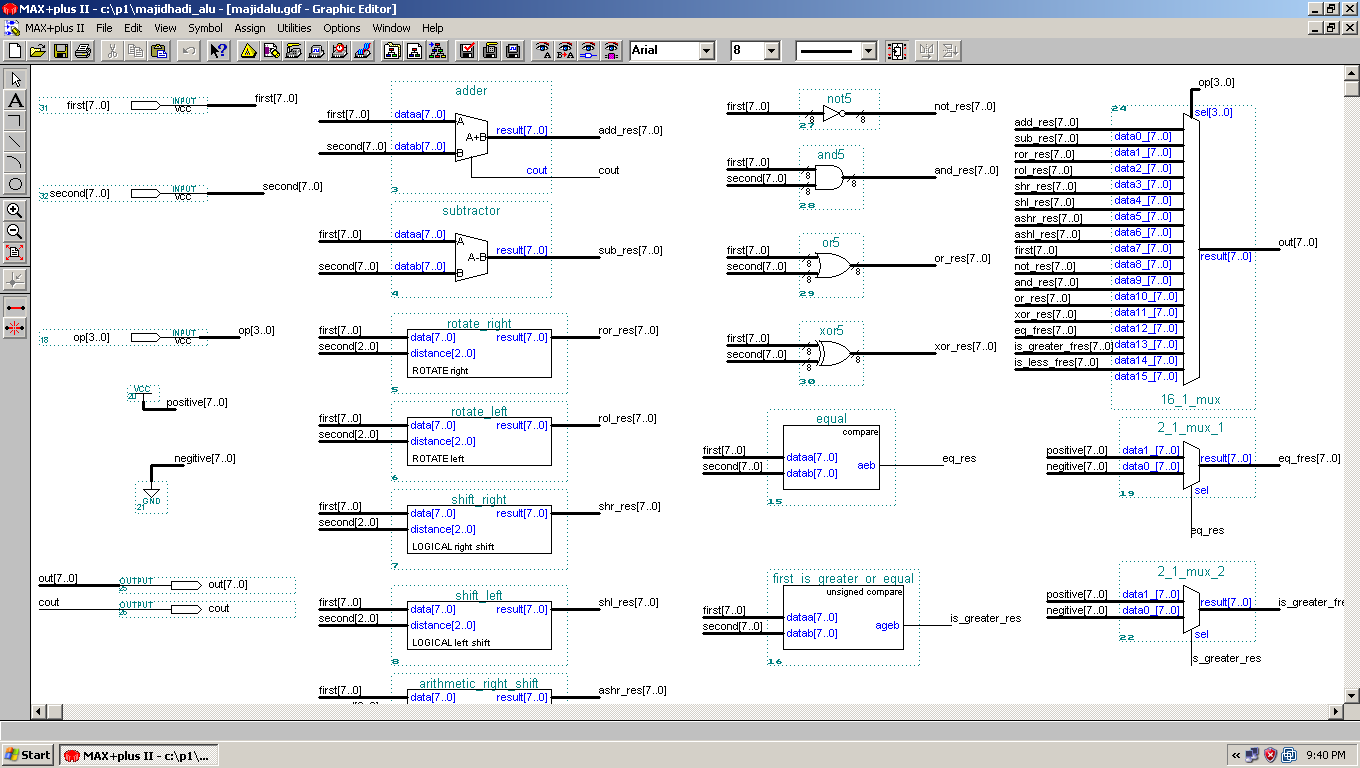Toggle rubberbanding on with red line button
Screen dimensions: 1360x768
tap(15, 307)
